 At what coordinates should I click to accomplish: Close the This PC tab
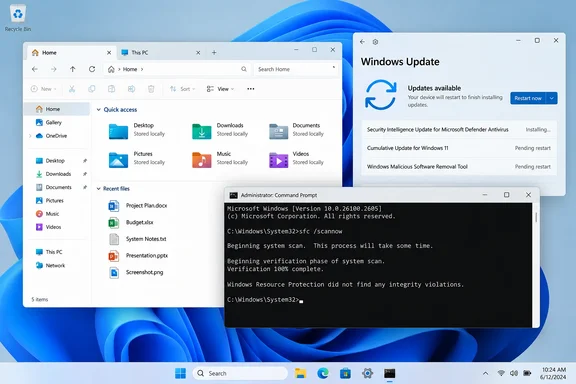click(x=198, y=53)
